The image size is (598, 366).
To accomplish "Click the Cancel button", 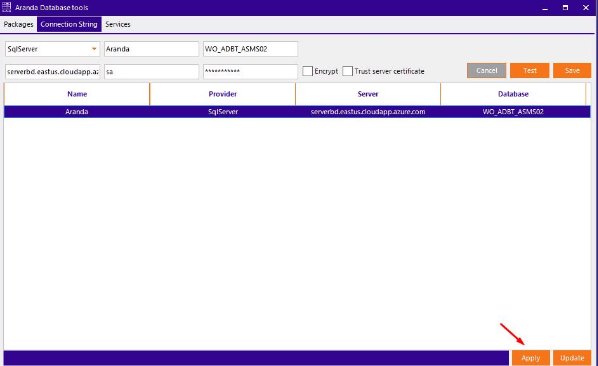I will 486,71.
